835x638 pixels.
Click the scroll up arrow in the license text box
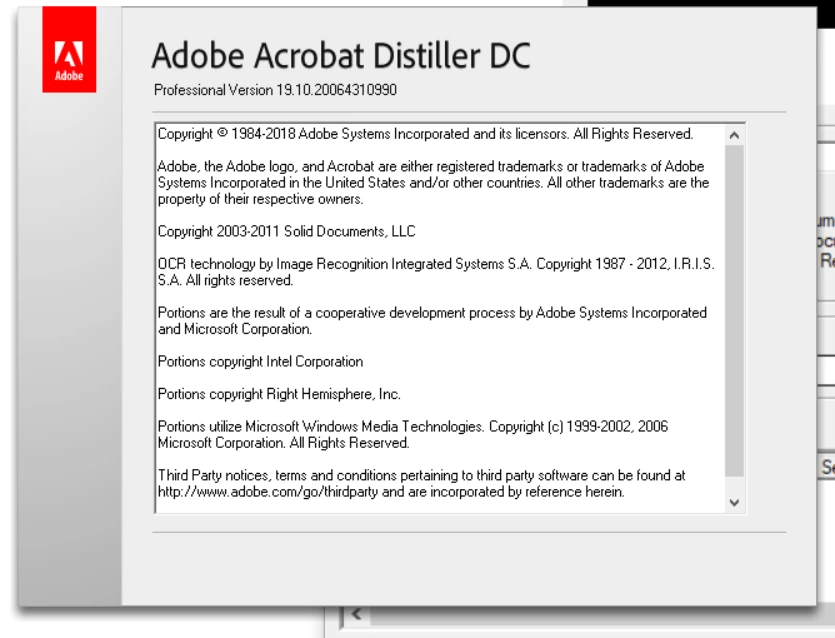coord(734,135)
